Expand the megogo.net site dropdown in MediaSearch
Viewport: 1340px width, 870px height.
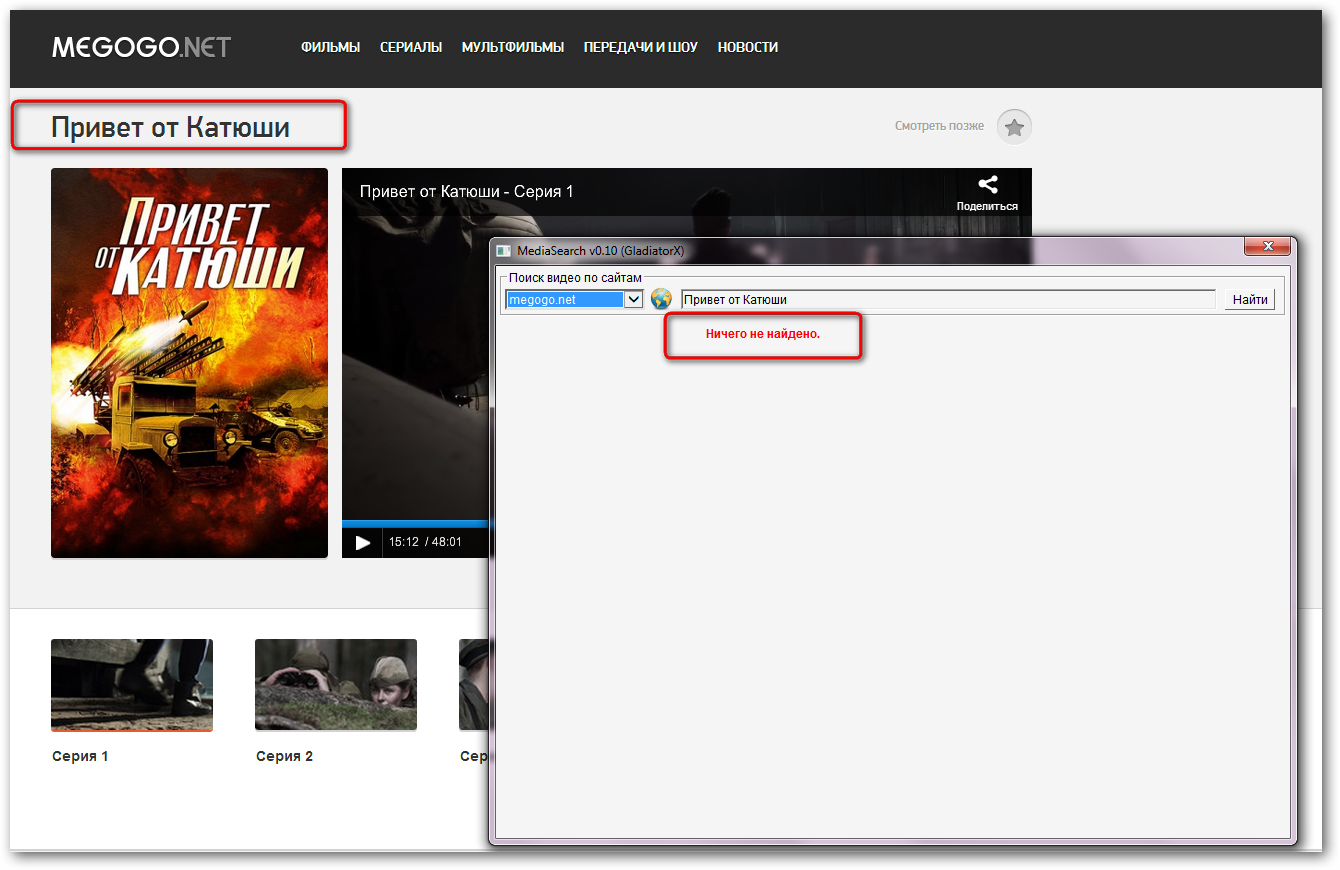pyautogui.click(x=633, y=299)
